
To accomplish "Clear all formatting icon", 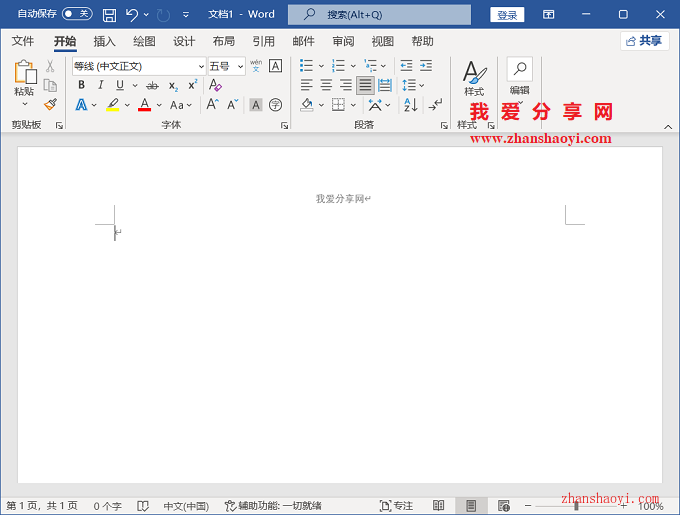I will [x=215, y=85].
